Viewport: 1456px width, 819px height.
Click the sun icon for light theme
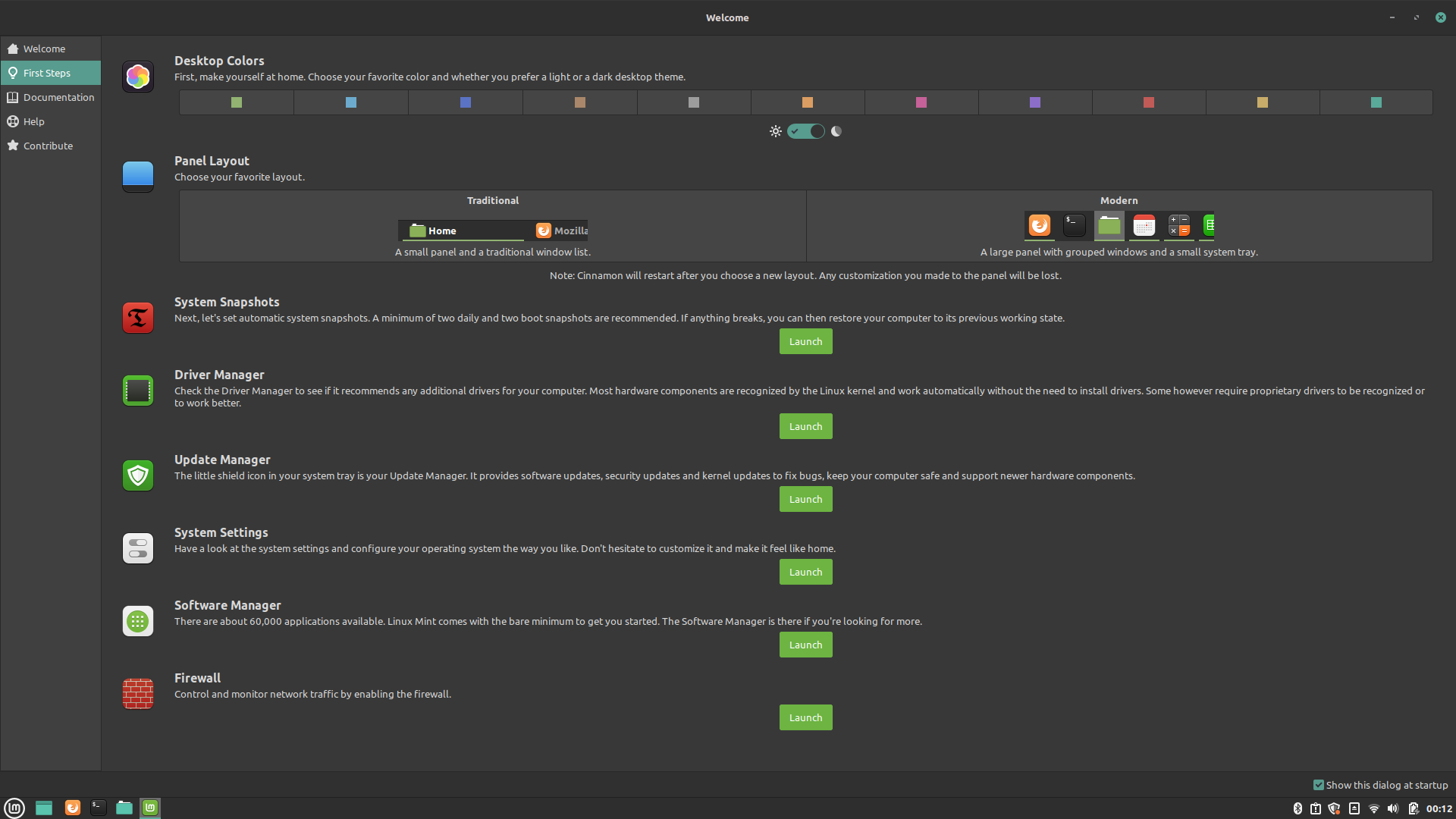[775, 130]
